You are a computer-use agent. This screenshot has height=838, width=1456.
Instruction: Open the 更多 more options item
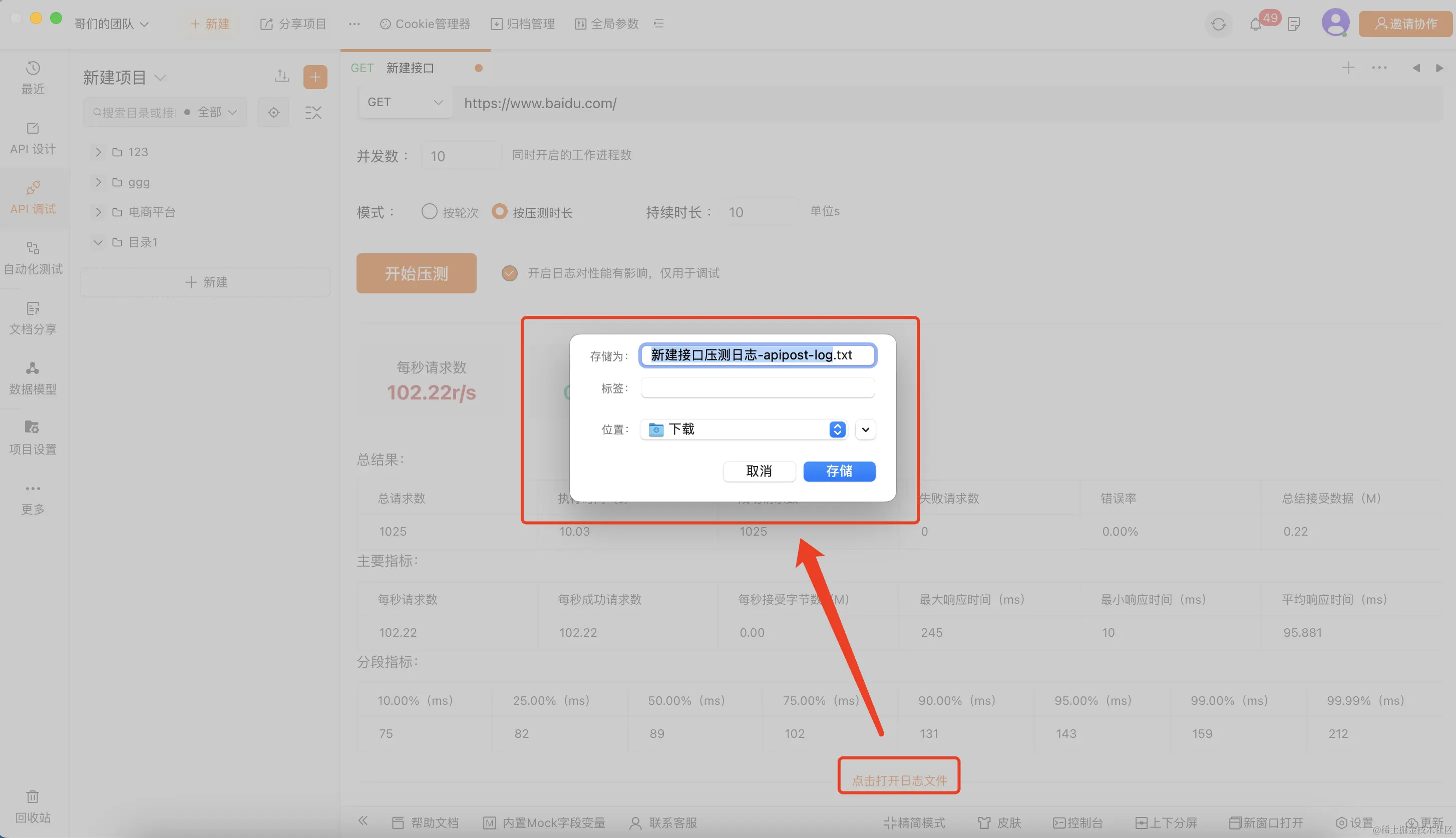coord(33,499)
